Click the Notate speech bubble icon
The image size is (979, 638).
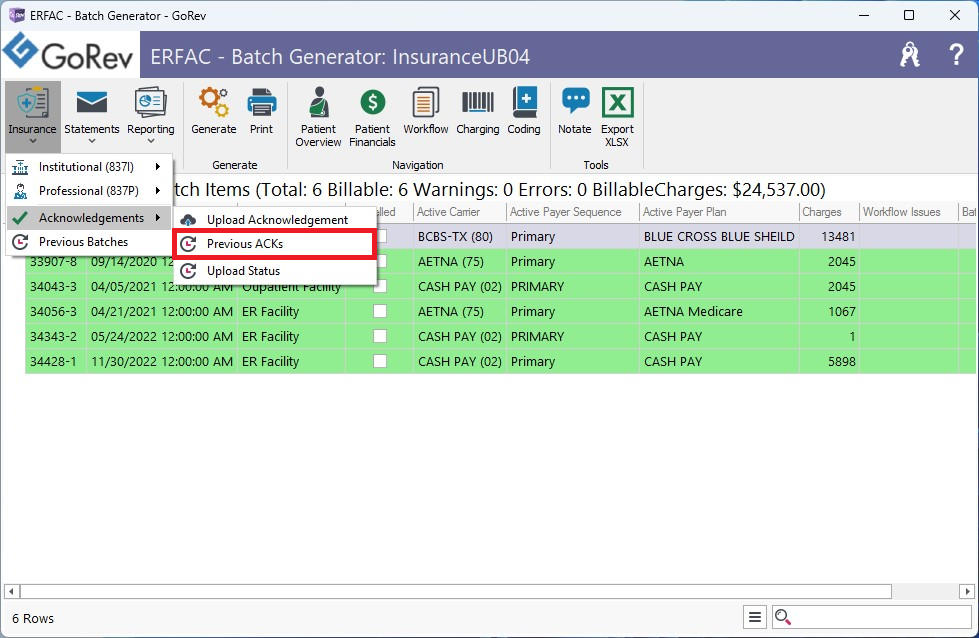pyautogui.click(x=575, y=101)
